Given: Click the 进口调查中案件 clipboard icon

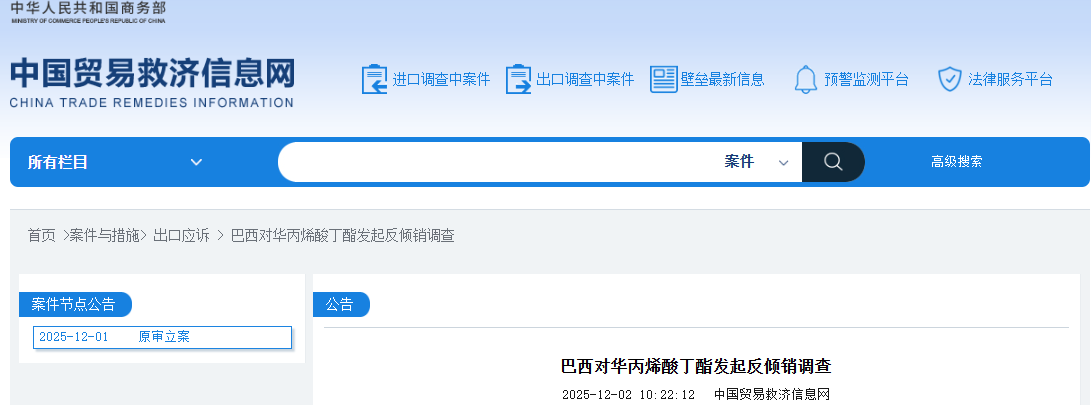Looking at the screenshot, I should point(373,79).
